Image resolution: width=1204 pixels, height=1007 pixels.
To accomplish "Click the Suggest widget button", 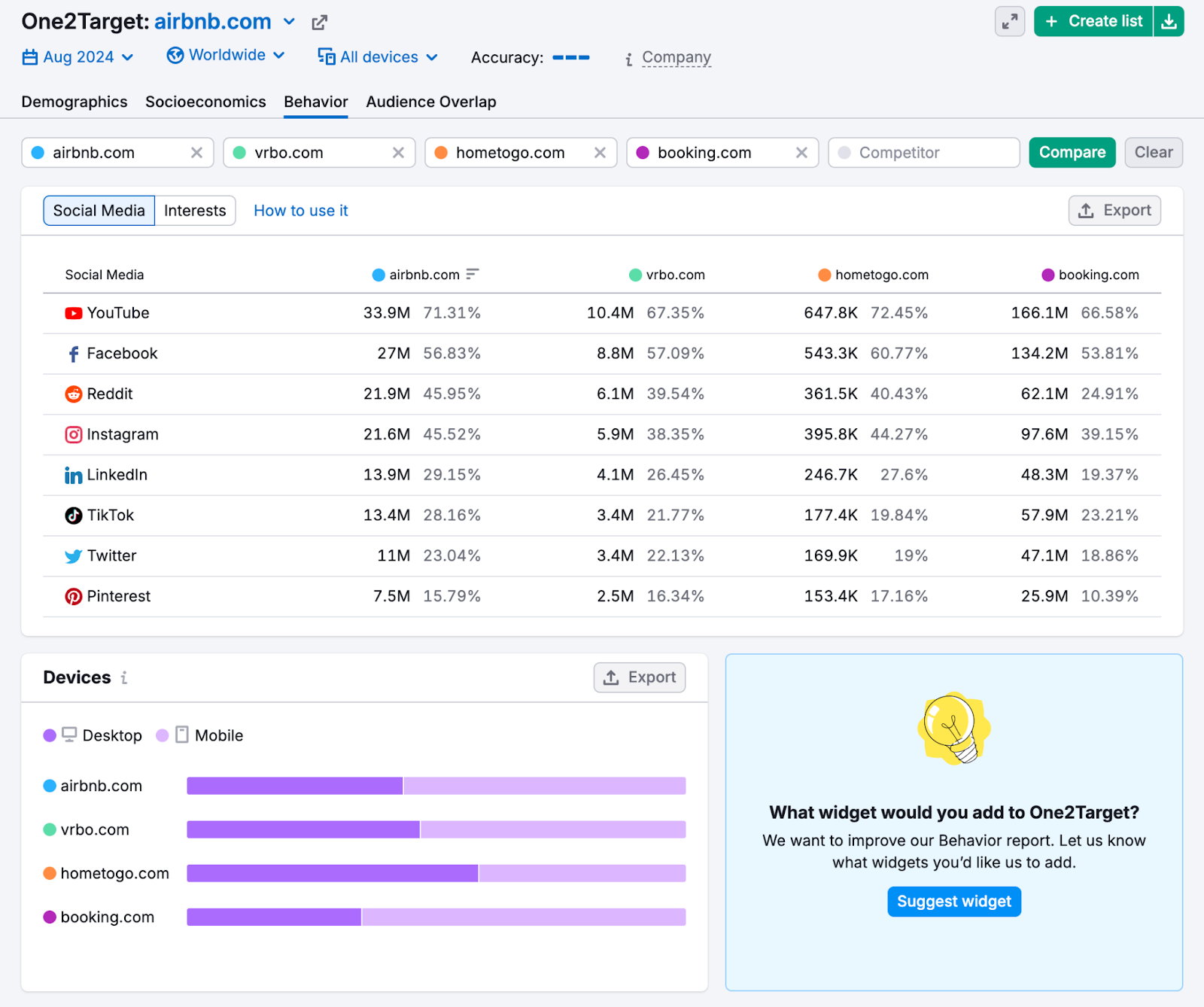I will pos(954,902).
